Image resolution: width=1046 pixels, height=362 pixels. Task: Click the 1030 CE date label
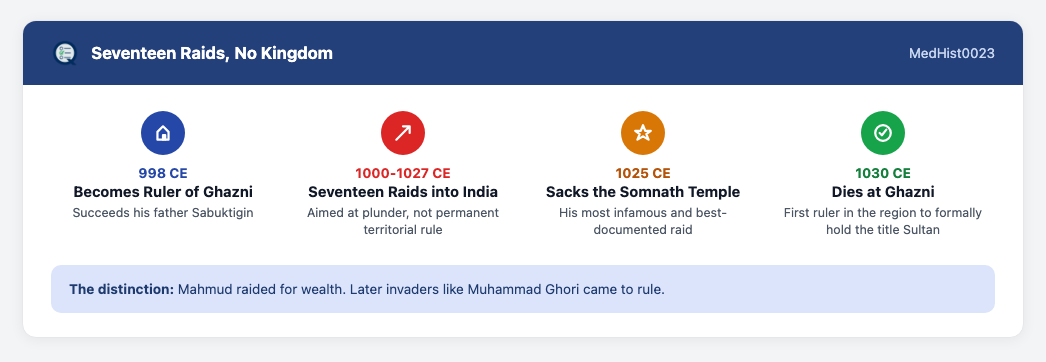(x=883, y=173)
